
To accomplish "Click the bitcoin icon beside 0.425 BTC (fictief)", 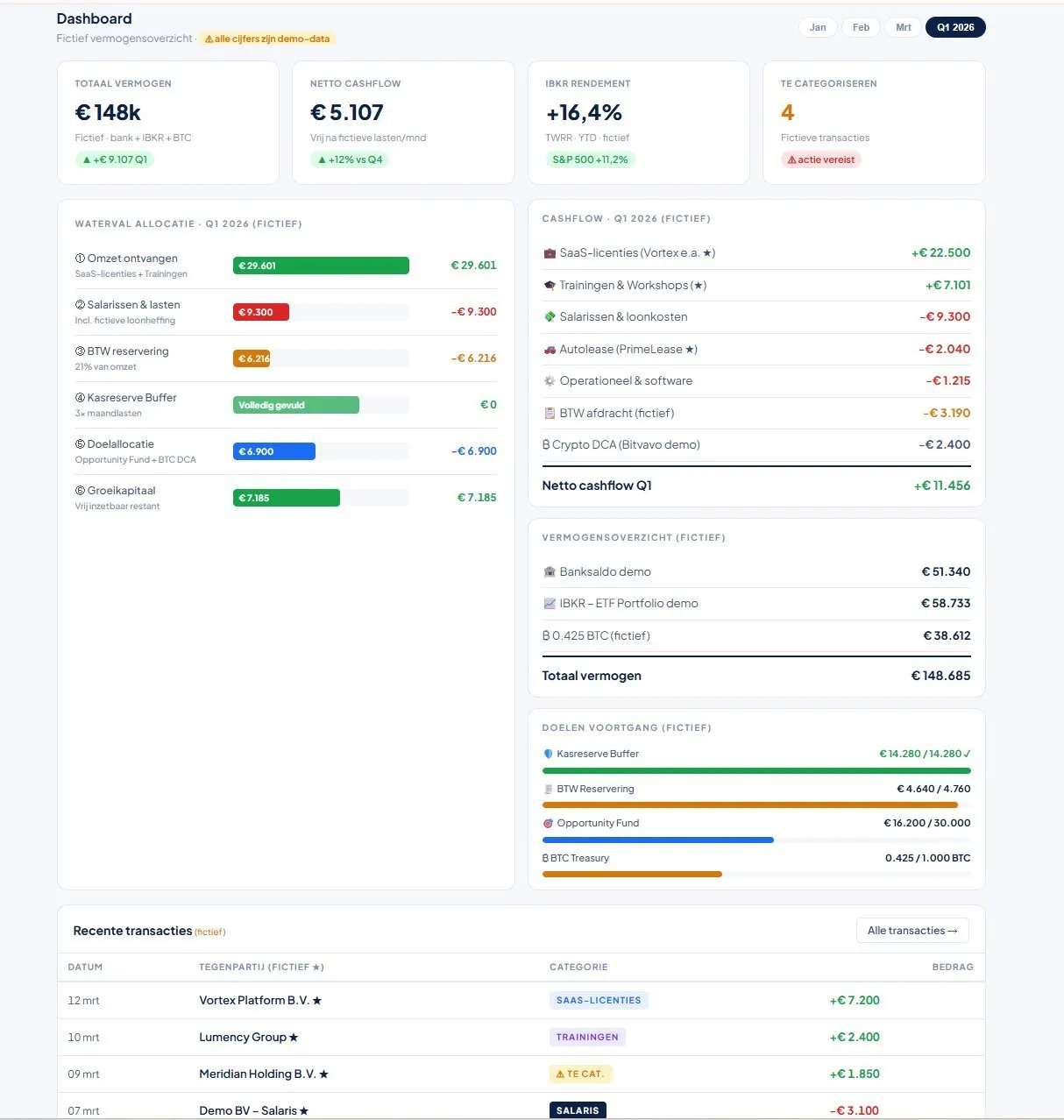I will click(546, 636).
